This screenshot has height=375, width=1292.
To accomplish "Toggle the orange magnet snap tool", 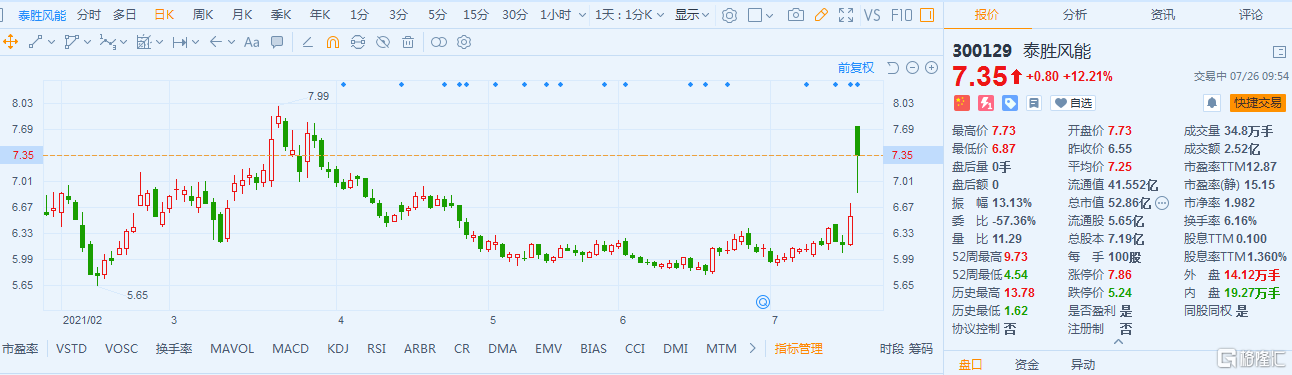I will tap(333, 42).
